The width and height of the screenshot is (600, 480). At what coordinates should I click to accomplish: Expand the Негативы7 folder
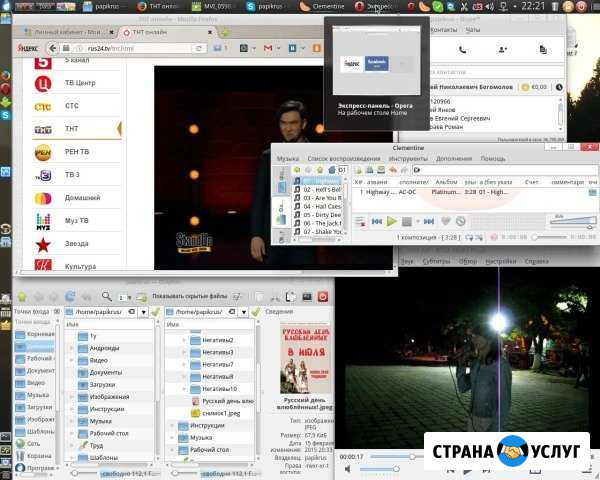184,364
